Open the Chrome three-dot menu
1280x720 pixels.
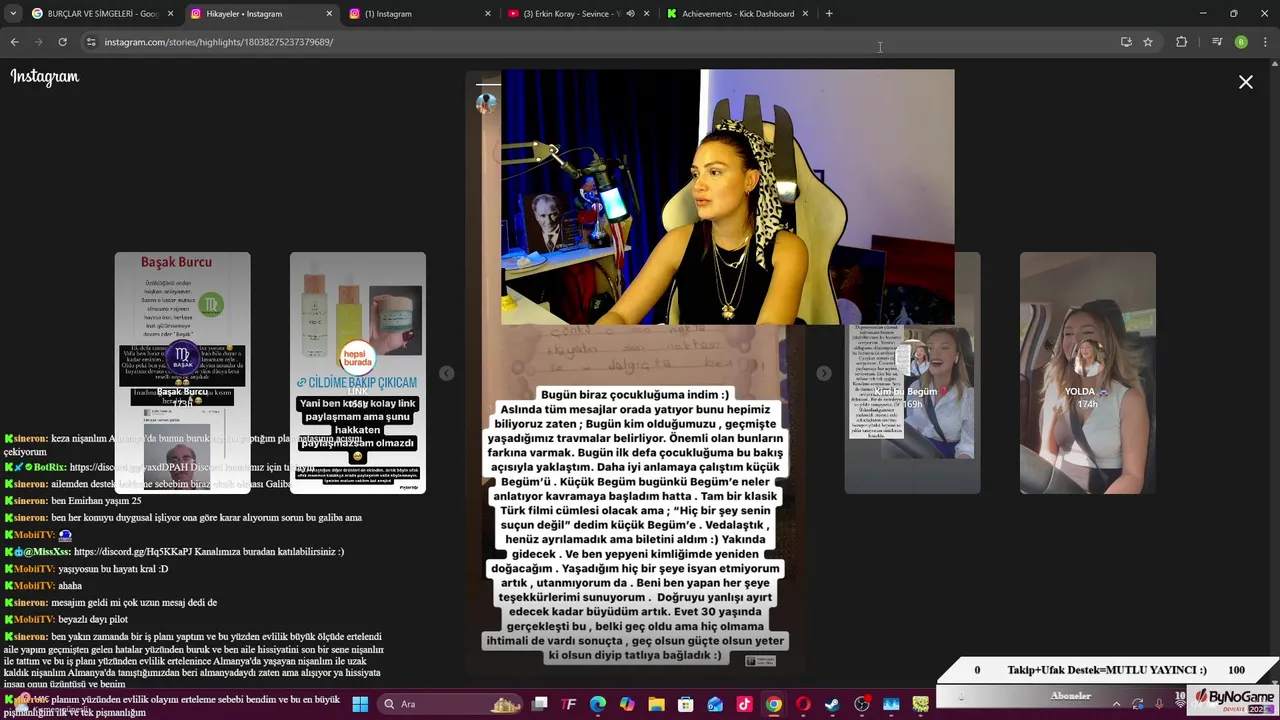pyautogui.click(x=1265, y=42)
